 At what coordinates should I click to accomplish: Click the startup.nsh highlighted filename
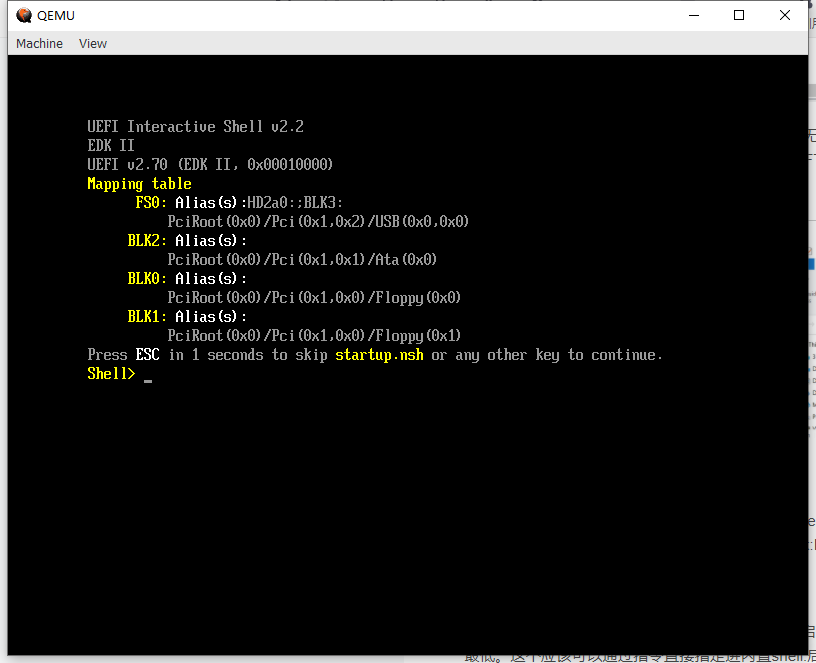[x=379, y=354]
